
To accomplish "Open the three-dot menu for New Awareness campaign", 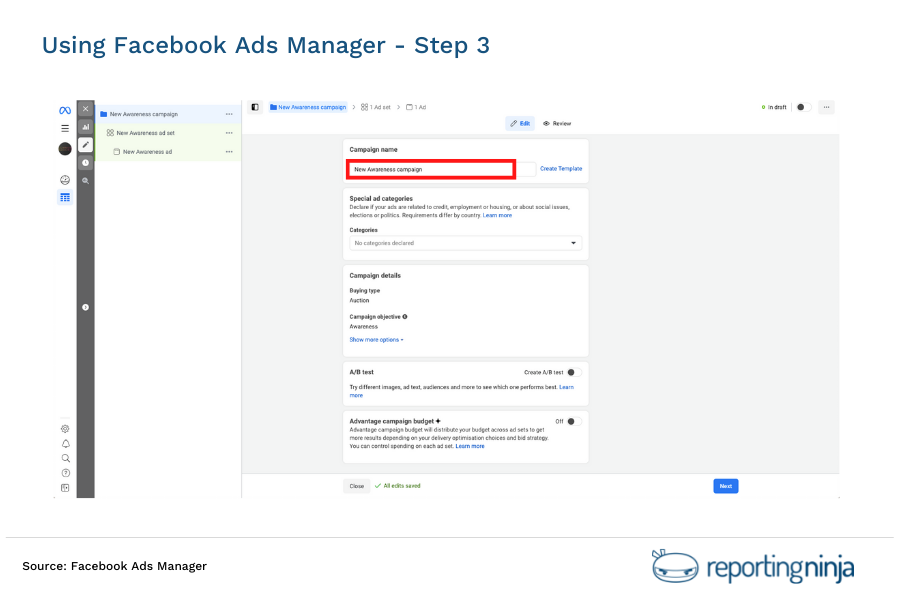I will (x=228, y=114).
